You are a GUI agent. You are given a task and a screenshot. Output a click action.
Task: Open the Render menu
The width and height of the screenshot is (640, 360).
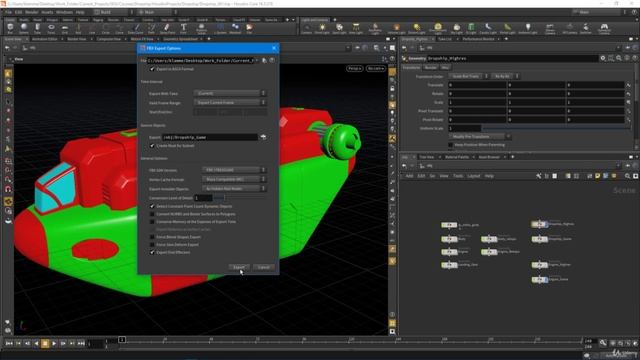[32, 12]
